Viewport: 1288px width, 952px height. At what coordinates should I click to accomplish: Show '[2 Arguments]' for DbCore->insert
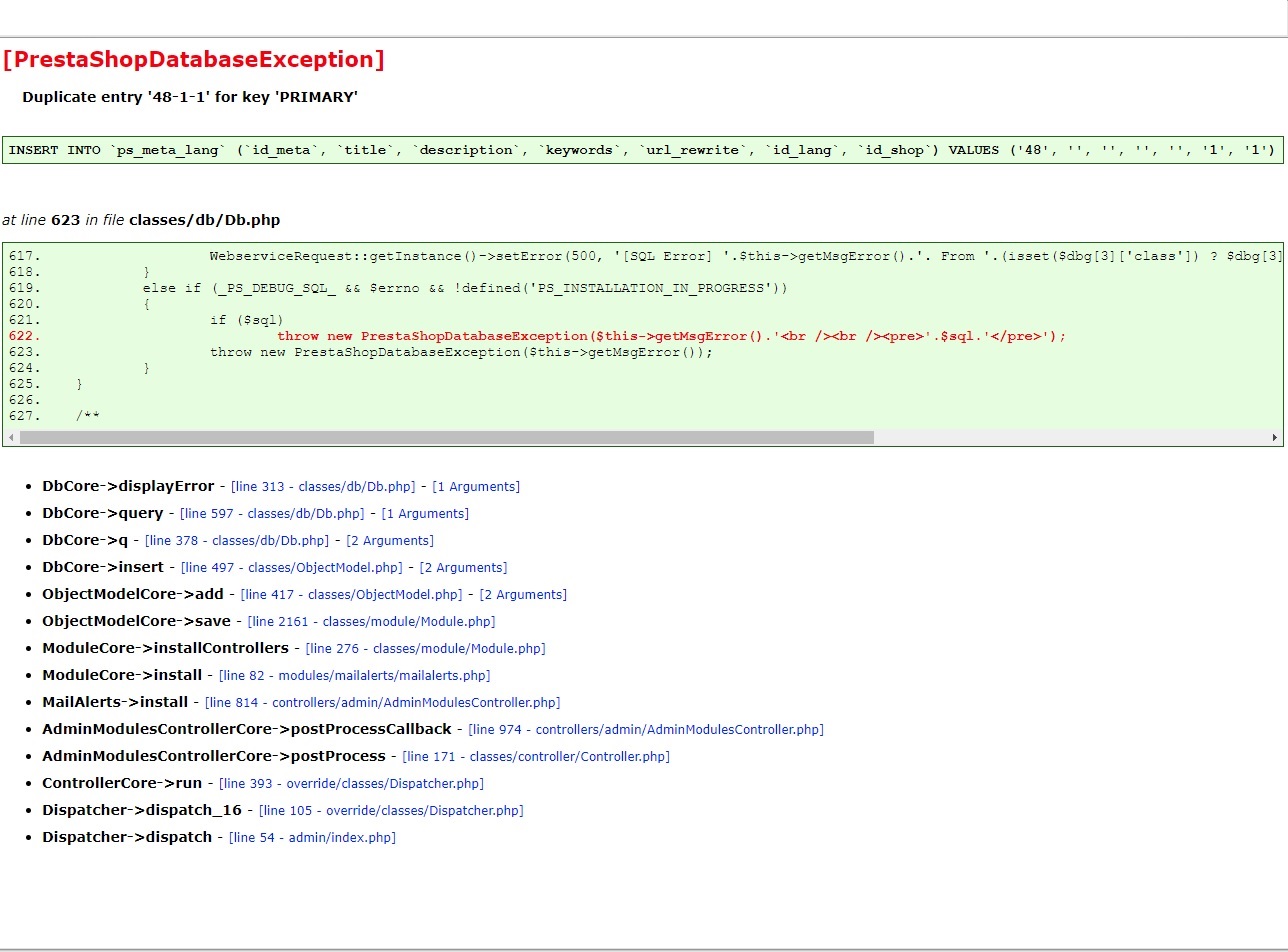click(463, 568)
